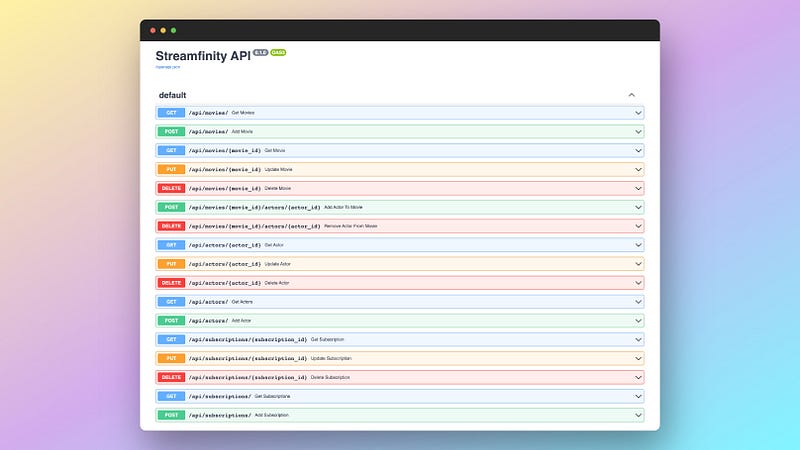Click the DELETE badge for Delete Subscription
This screenshot has height=450, width=800.
(x=171, y=377)
